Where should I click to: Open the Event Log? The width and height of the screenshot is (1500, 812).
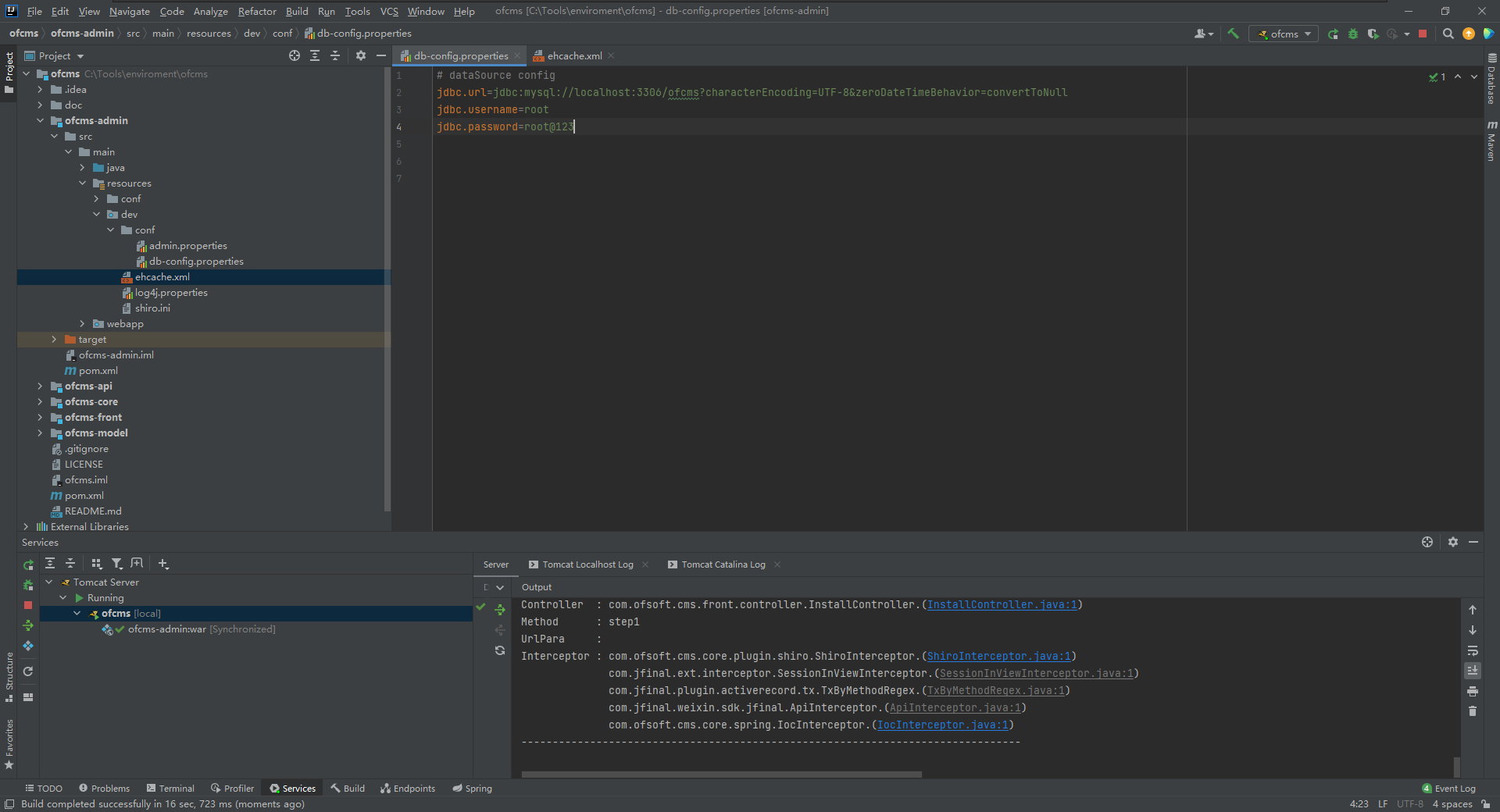click(1448, 789)
